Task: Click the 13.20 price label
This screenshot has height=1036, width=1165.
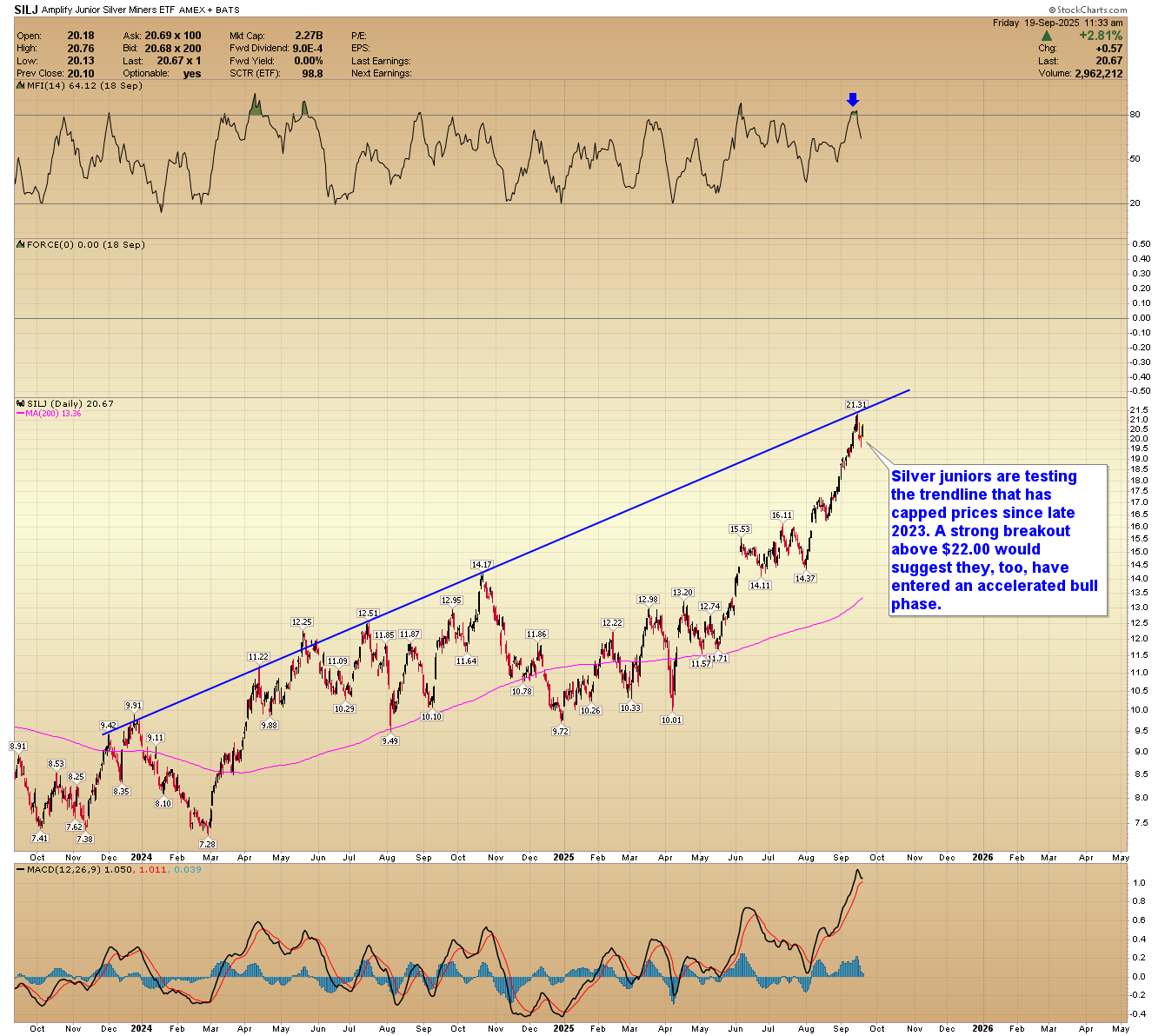Action: click(682, 593)
